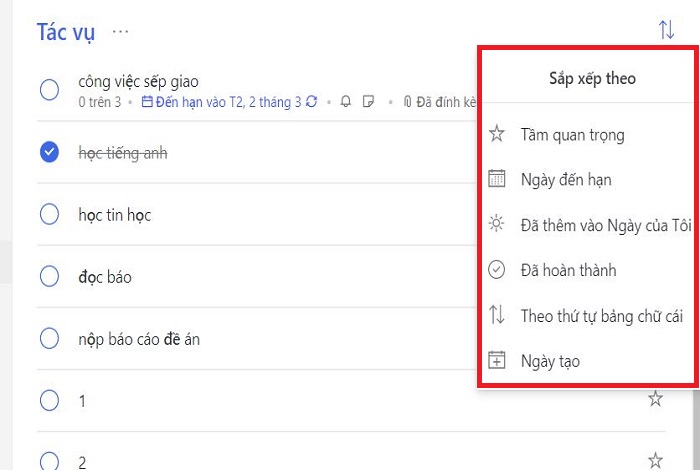This screenshot has height=470, width=700.
Task: Open the task học tiếng anh
Action: 123,153
